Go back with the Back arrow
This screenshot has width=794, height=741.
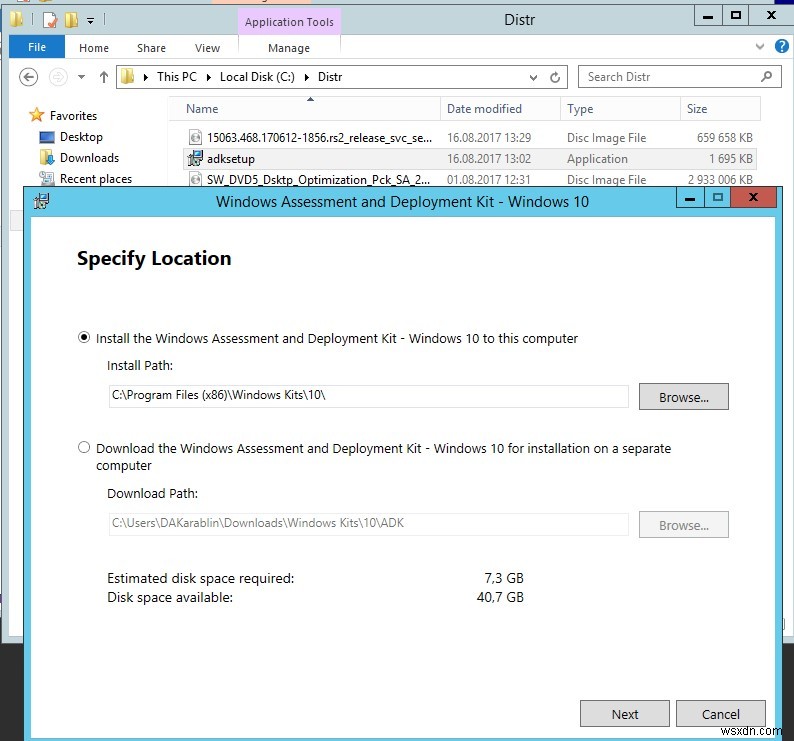[x=29, y=77]
